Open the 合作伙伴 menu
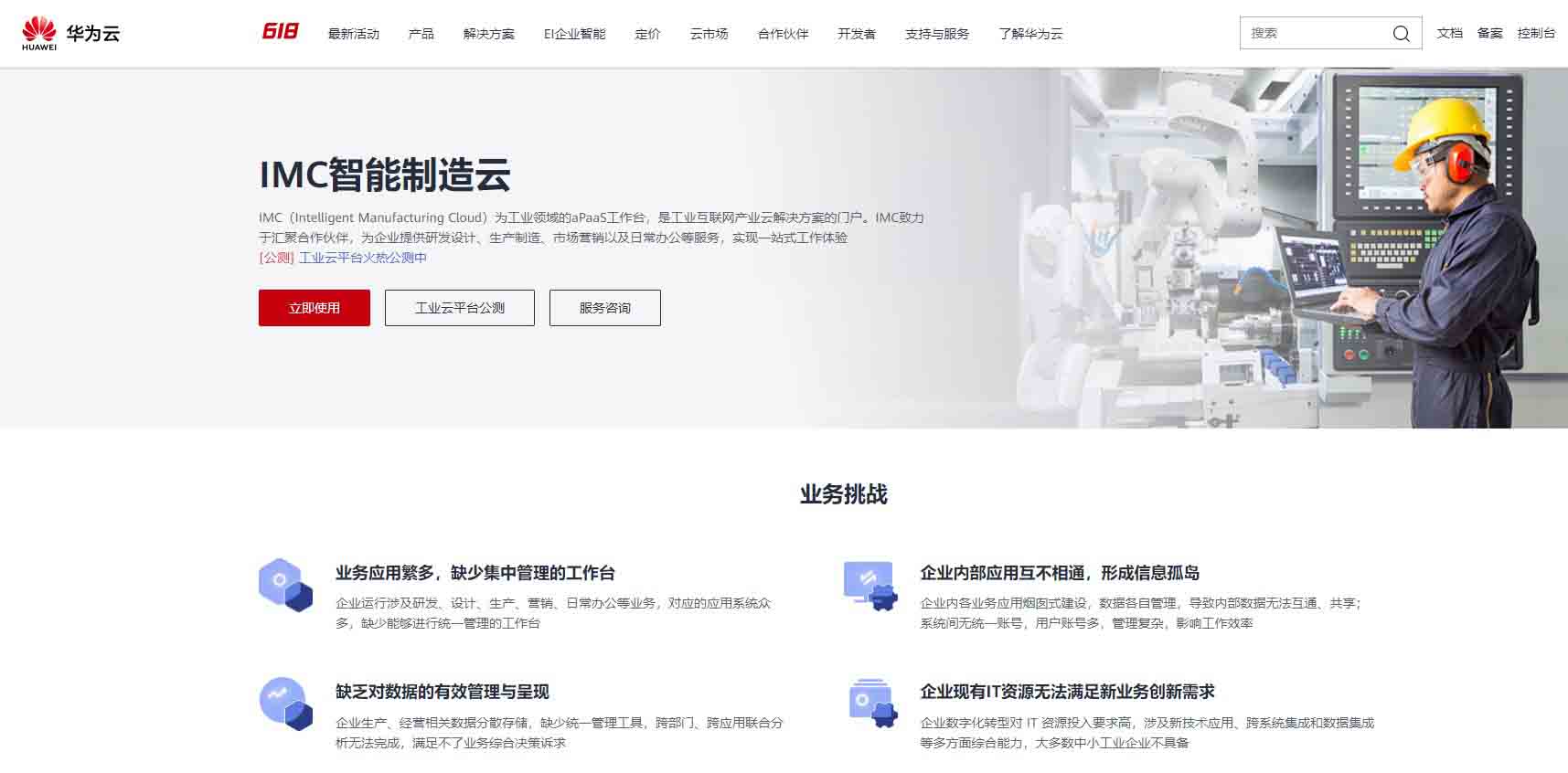 coord(784,34)
